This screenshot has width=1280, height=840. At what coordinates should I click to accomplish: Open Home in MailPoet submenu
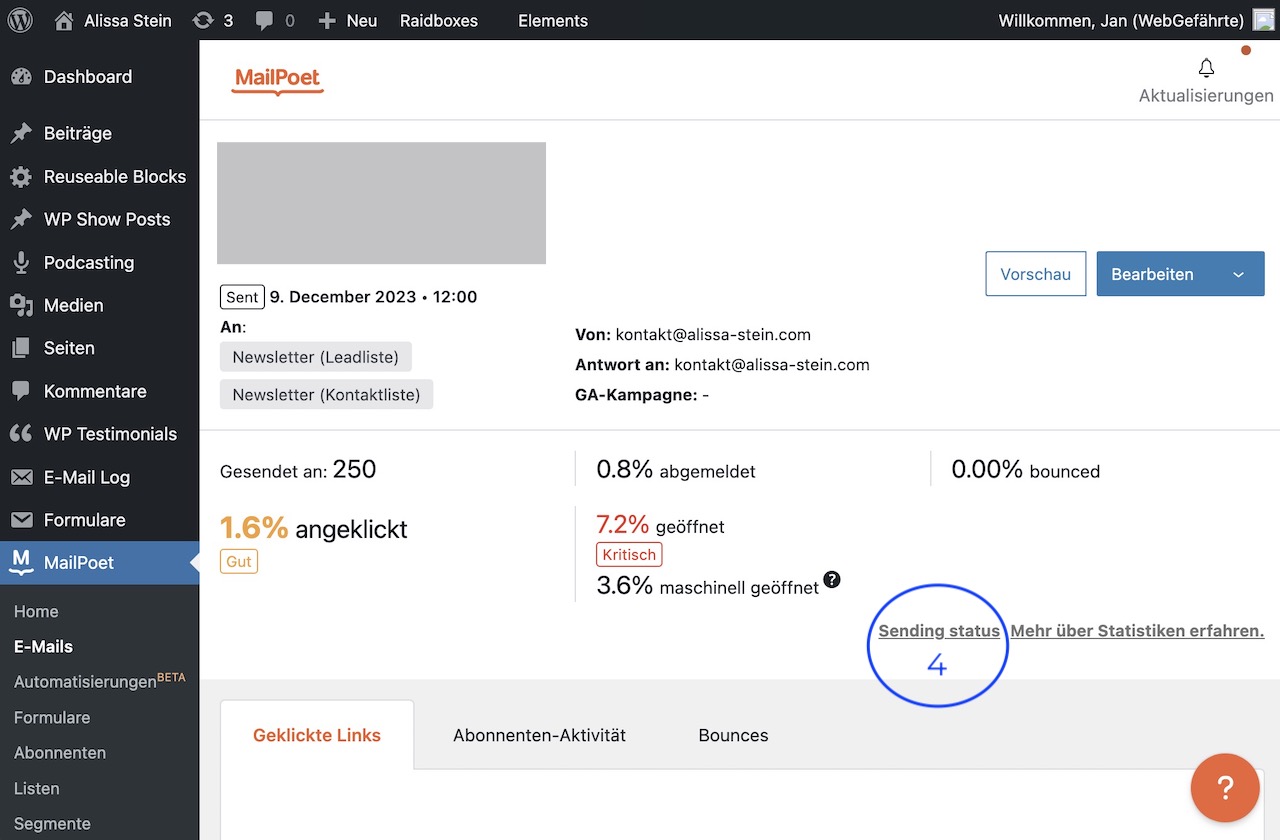coord(36,611)
